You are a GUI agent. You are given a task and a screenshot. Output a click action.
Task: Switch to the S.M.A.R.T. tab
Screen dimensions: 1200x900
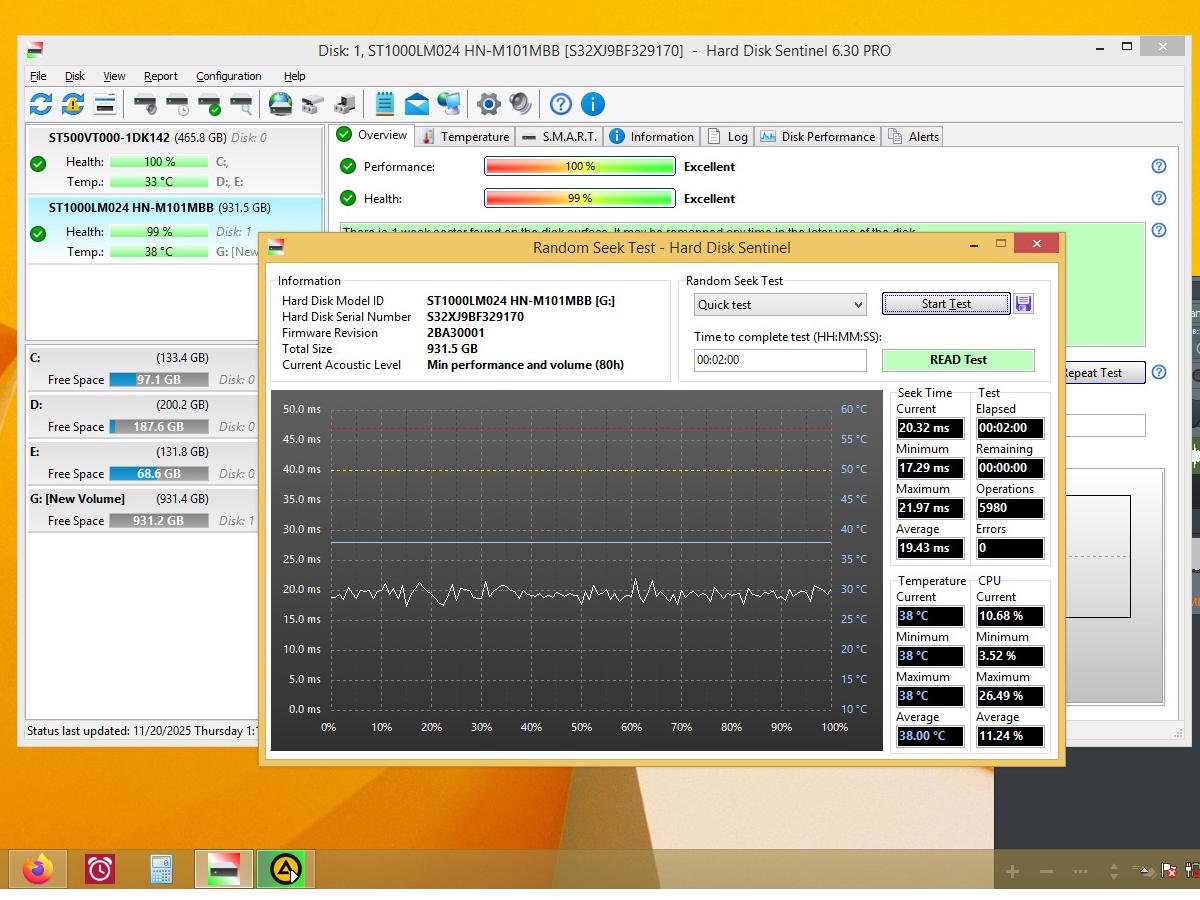pyautogui.click(x=560, y=137)
